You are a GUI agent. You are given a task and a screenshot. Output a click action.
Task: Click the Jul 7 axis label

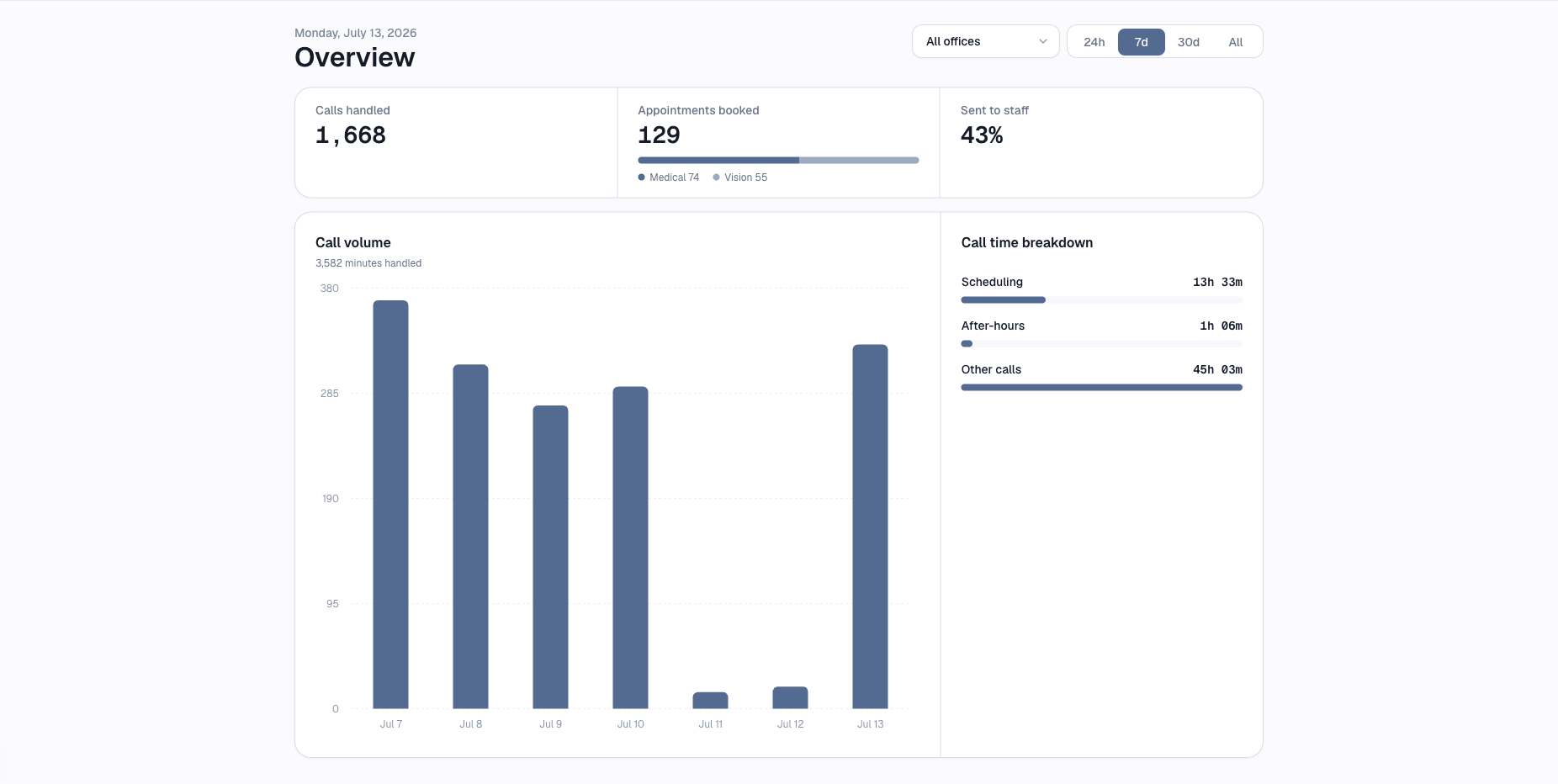pos(390,724)
